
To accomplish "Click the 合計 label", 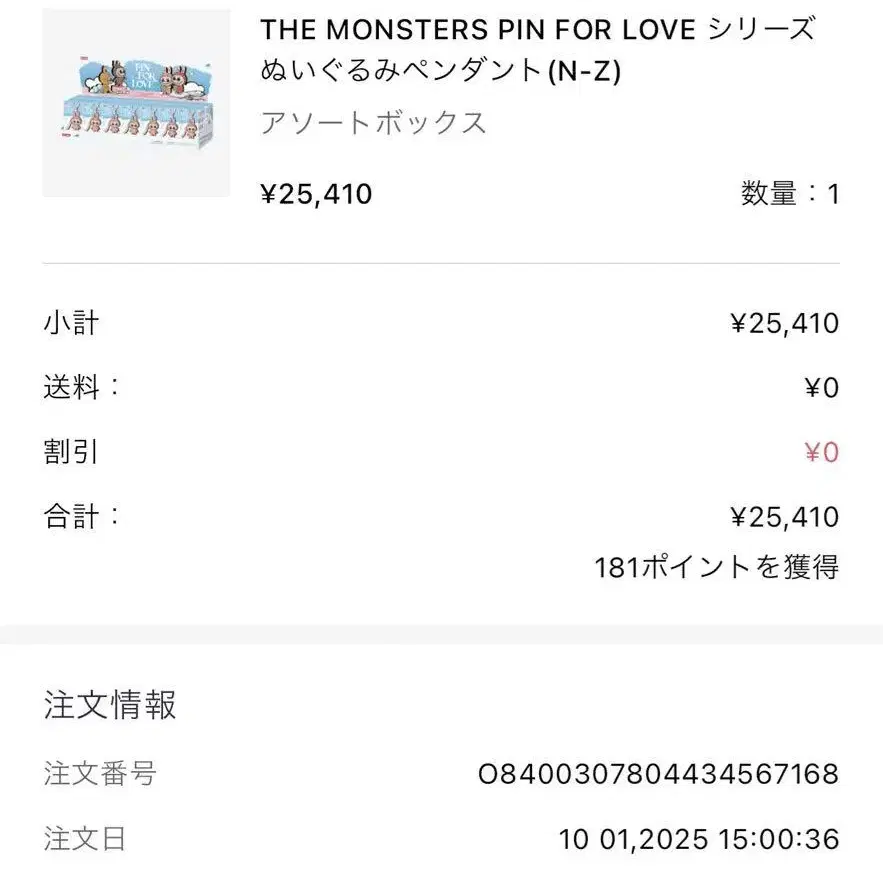I will click(80, 516).
